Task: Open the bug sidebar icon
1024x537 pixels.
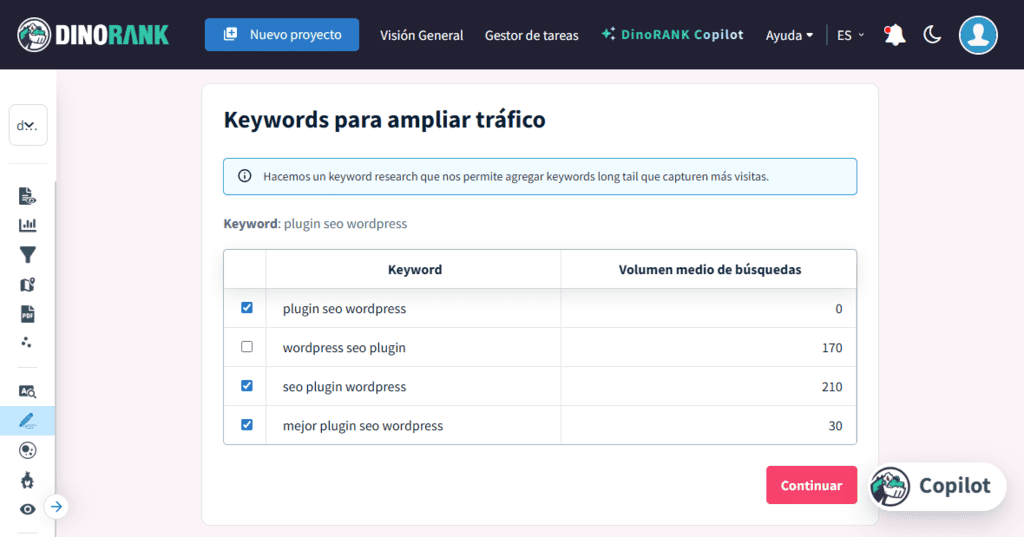Action: pos(27,480)
